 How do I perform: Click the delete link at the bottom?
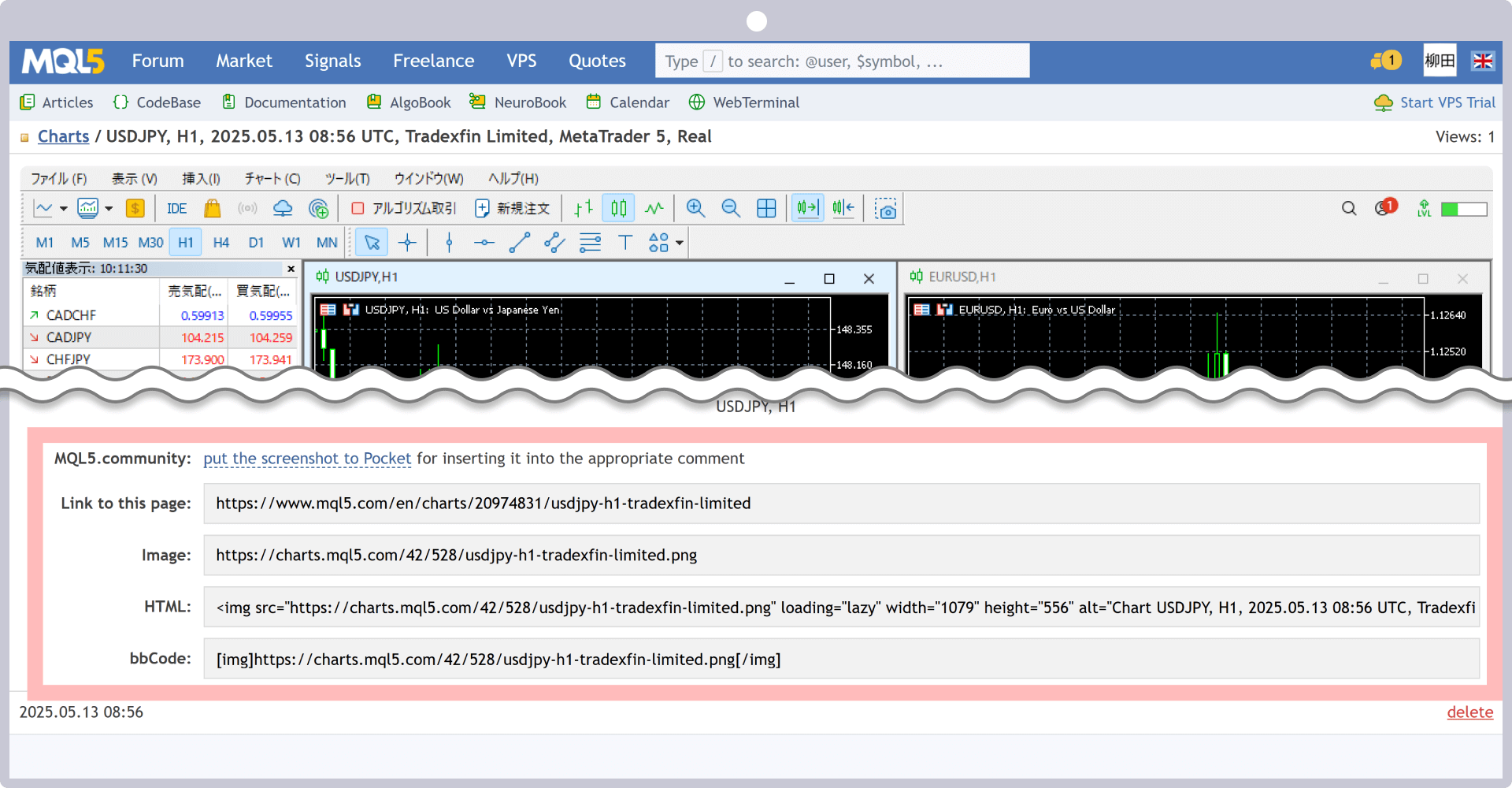(x=1469, y=712)
